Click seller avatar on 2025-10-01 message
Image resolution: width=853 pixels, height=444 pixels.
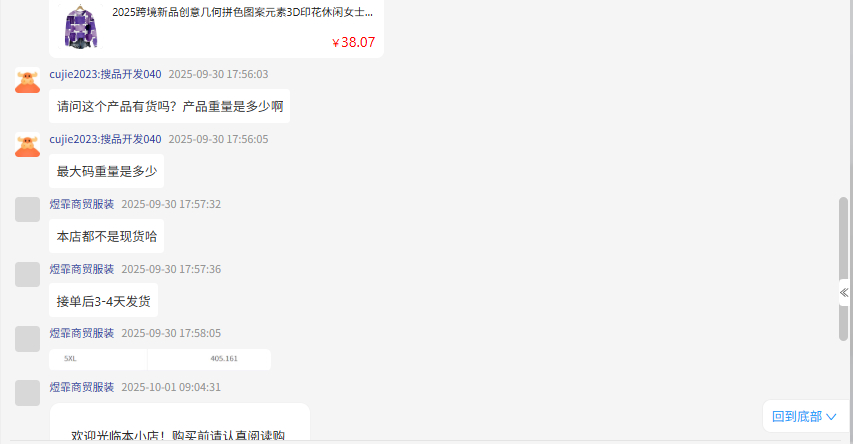(27, 393)
